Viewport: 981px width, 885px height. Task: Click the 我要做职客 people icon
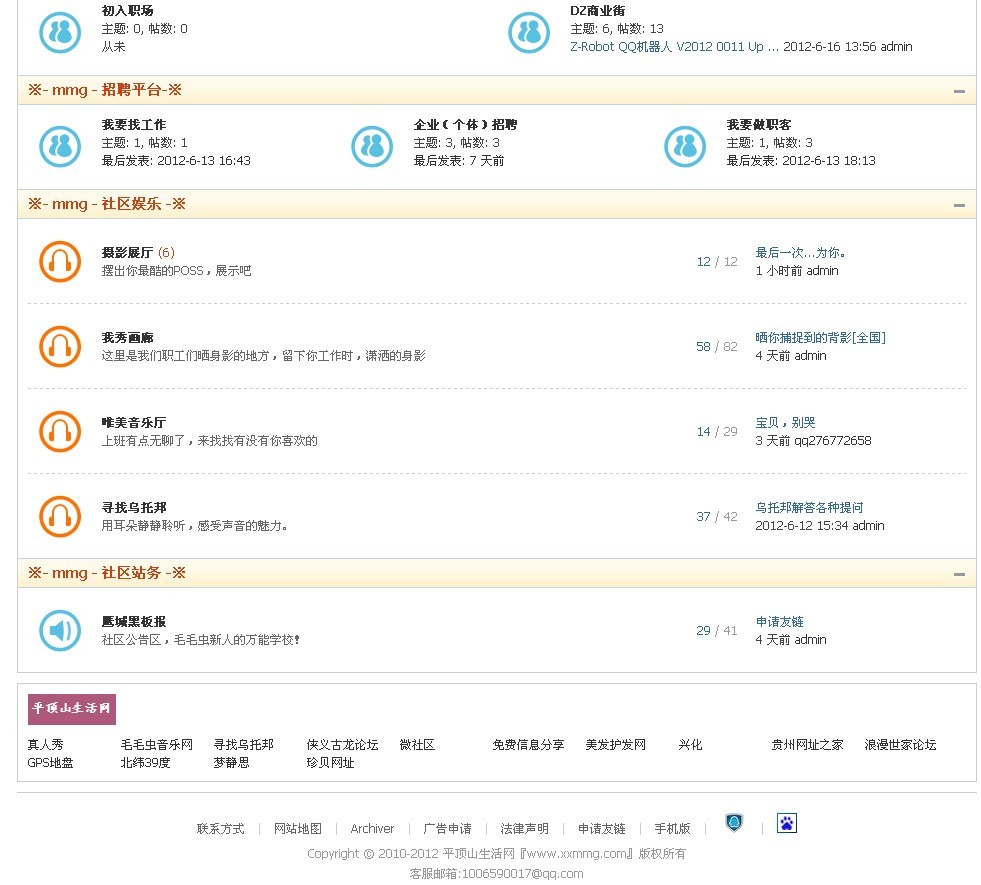pos(685,146)
